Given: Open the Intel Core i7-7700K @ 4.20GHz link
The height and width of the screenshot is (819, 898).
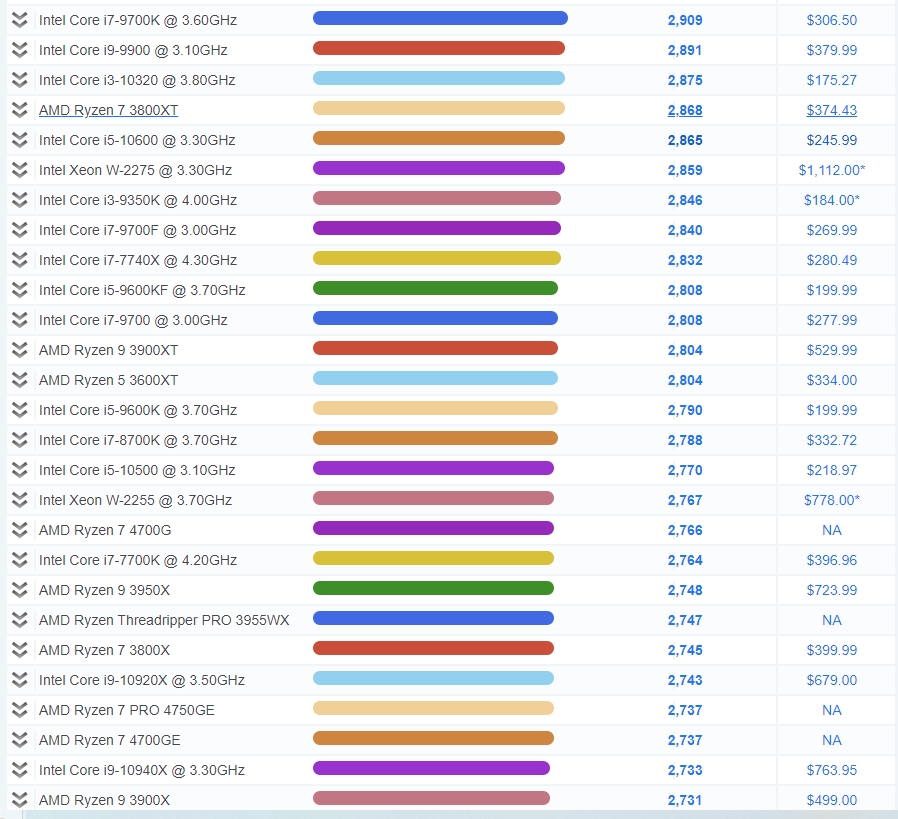Looking at the screenshot, I should pos(138,560).
